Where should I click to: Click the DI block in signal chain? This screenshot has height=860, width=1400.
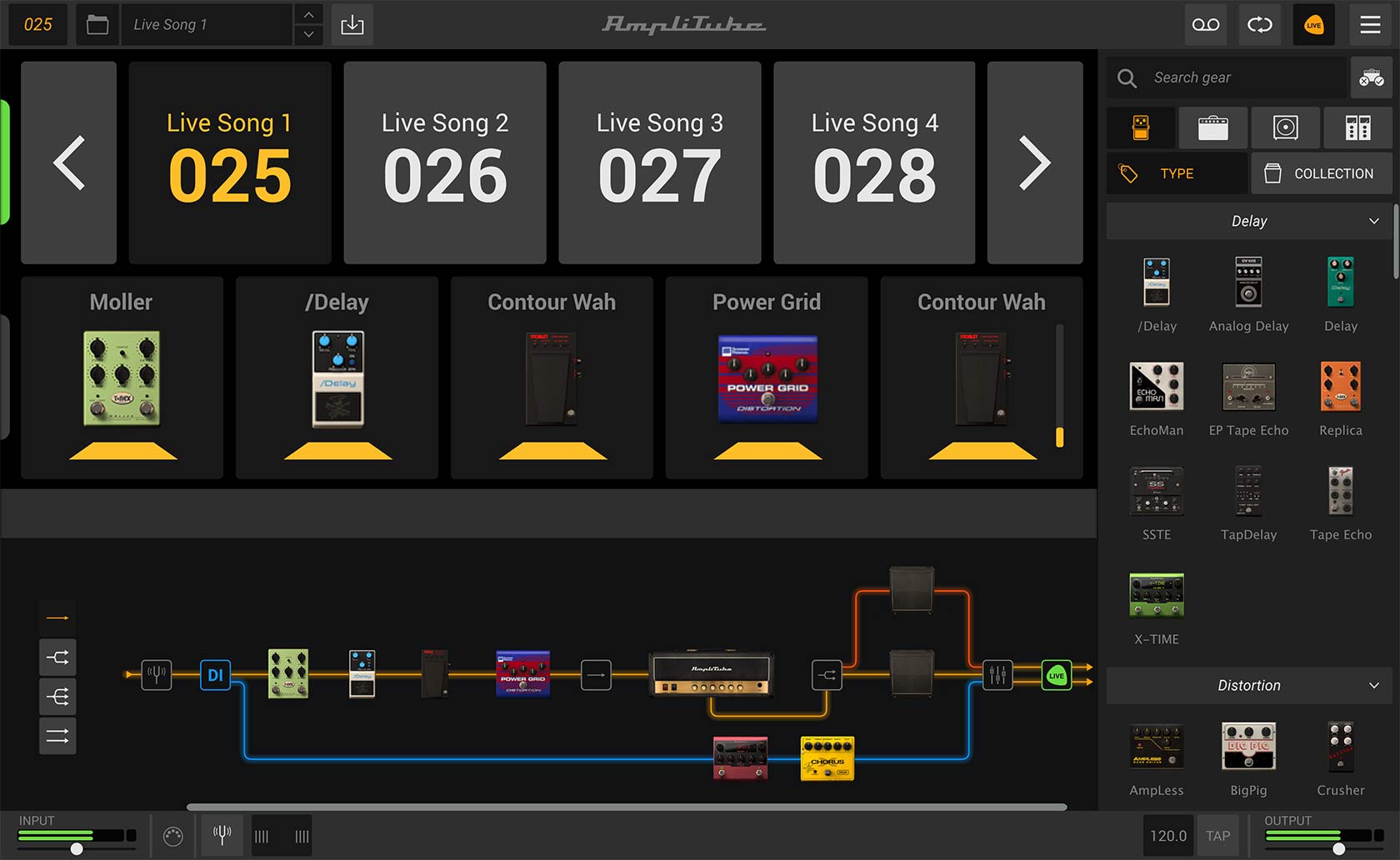(x=215, y=674)
